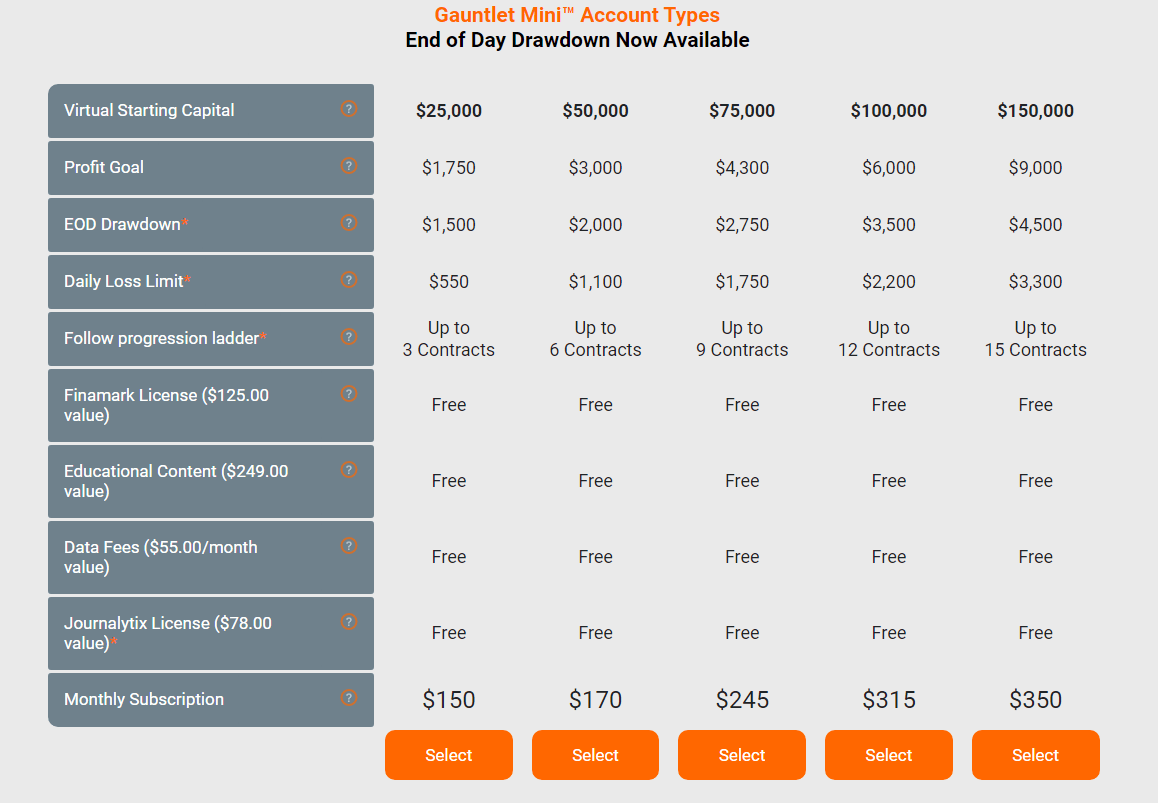Choose Select under the $245 plan

point(741,755)
